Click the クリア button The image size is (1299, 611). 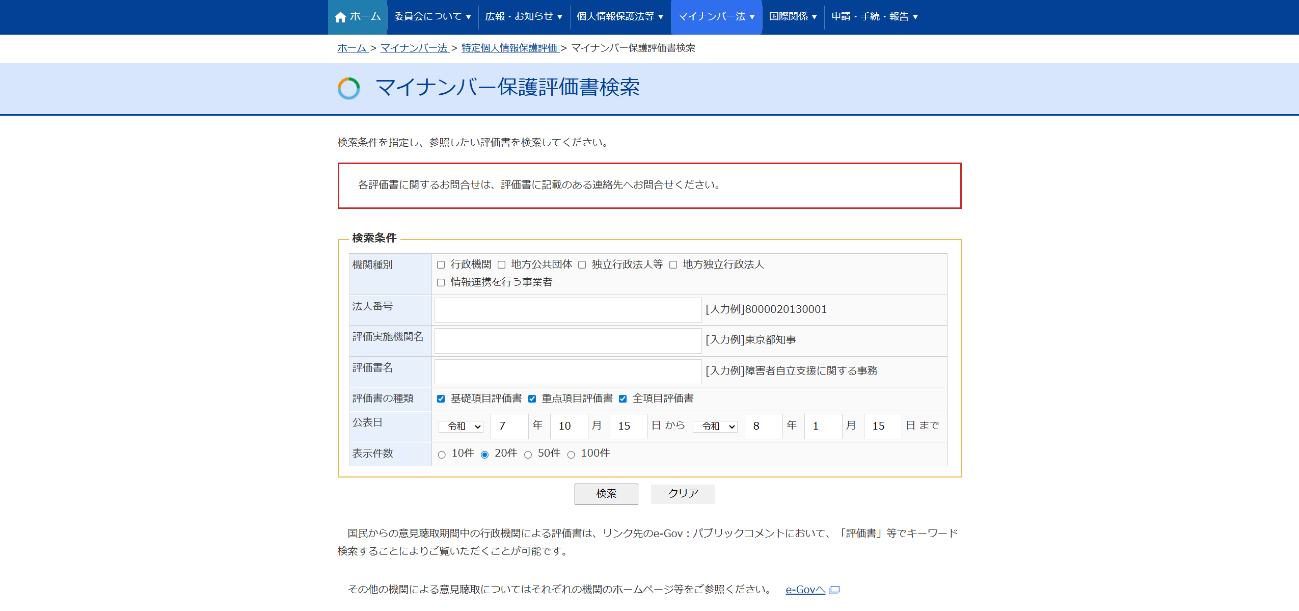pyautogui.click(x=682, y=493)
